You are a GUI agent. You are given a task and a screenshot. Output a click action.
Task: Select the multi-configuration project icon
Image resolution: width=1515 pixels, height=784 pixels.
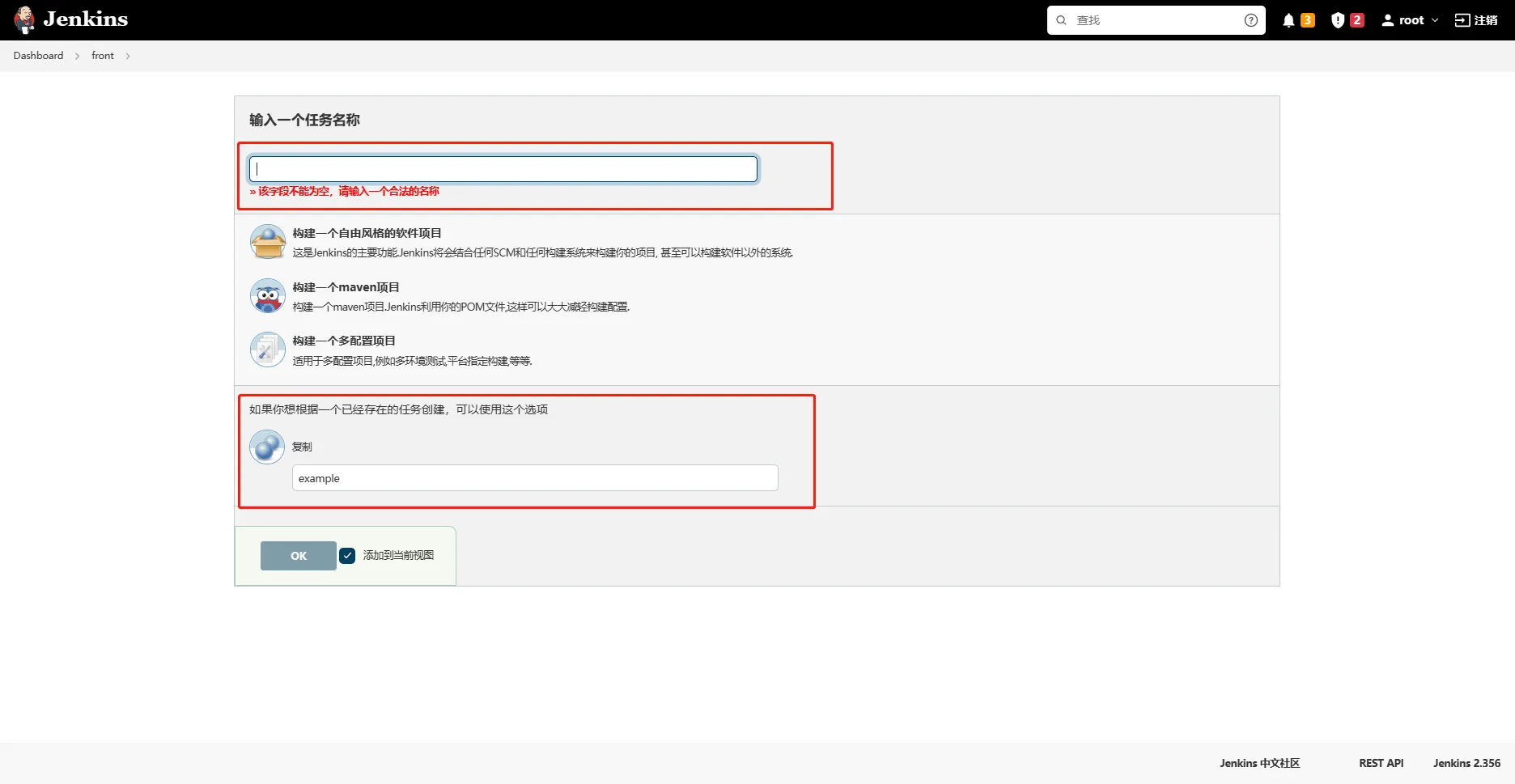267,350
